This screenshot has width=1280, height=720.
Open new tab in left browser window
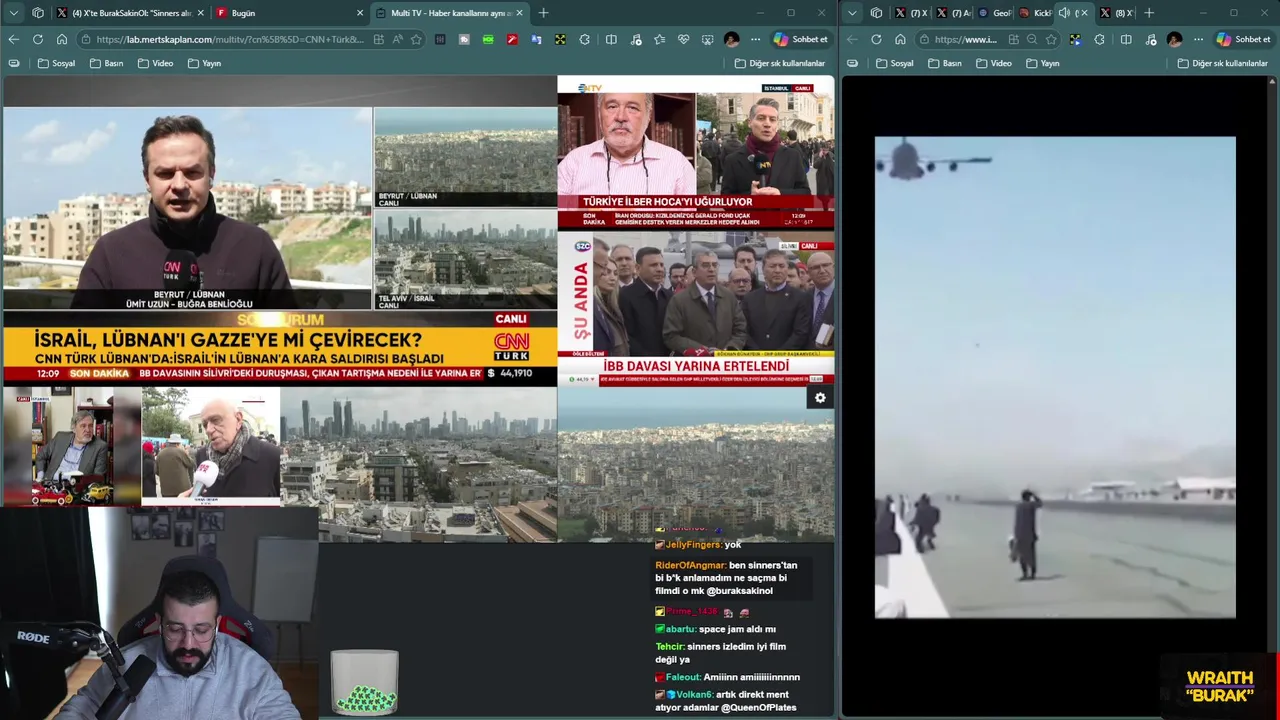pos(543,13)
